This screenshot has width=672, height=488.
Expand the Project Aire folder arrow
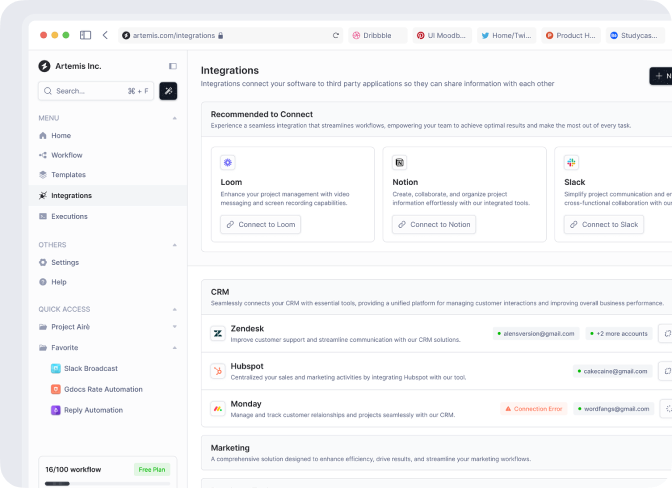[174, 326]
